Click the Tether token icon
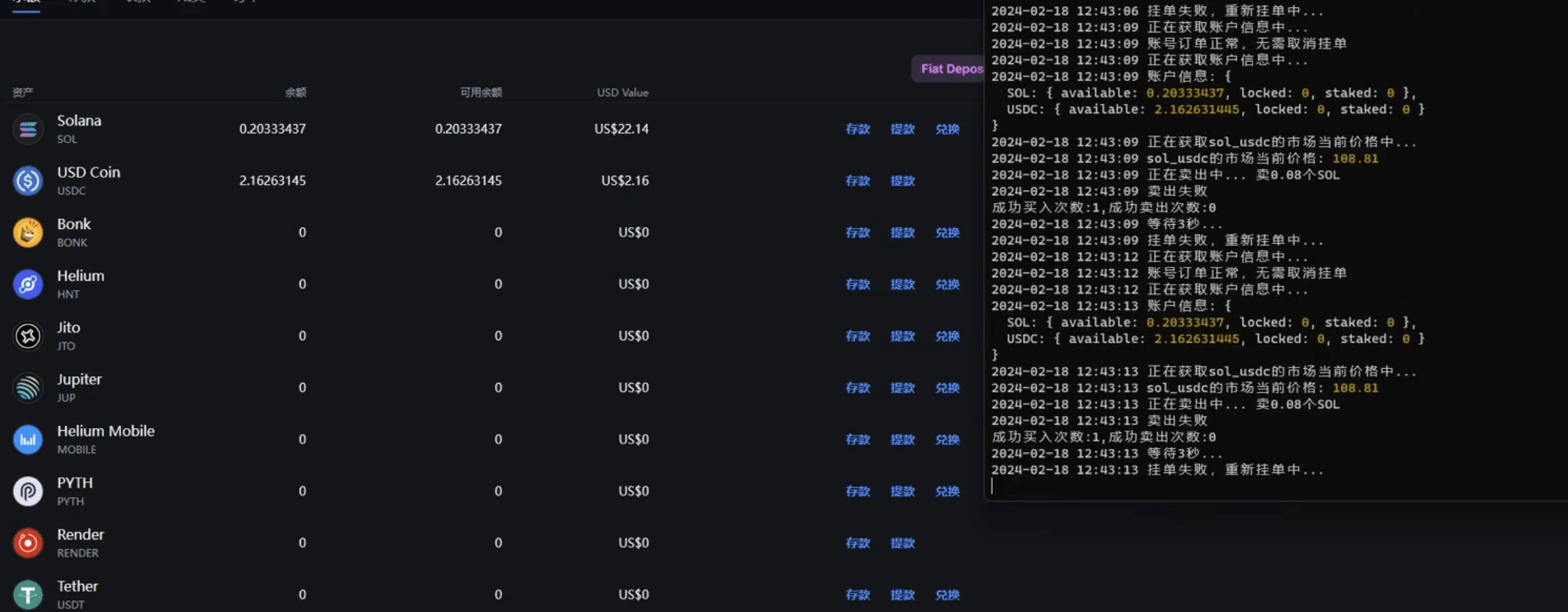The height and width of the screenshot is (612, 1568). tap(28, 594)
